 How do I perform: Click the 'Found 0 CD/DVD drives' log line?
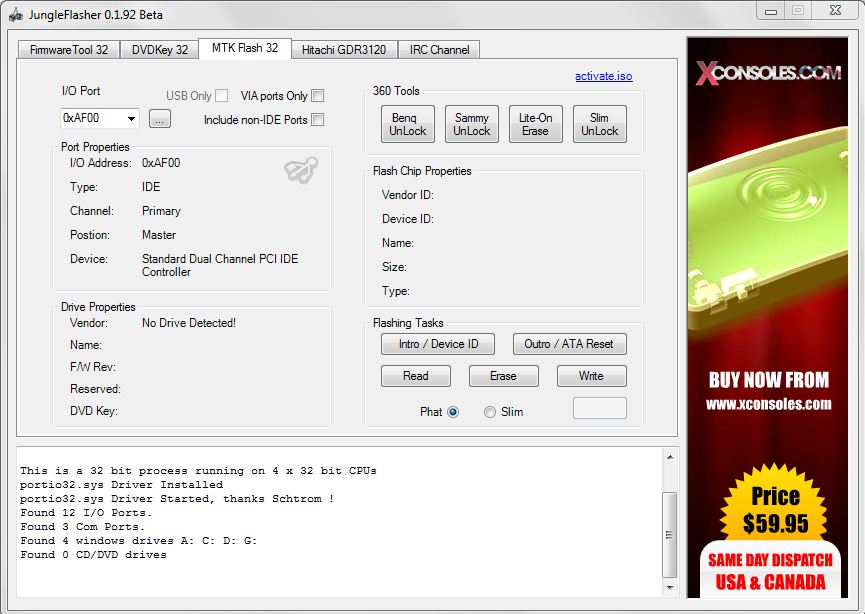point(93,554)
